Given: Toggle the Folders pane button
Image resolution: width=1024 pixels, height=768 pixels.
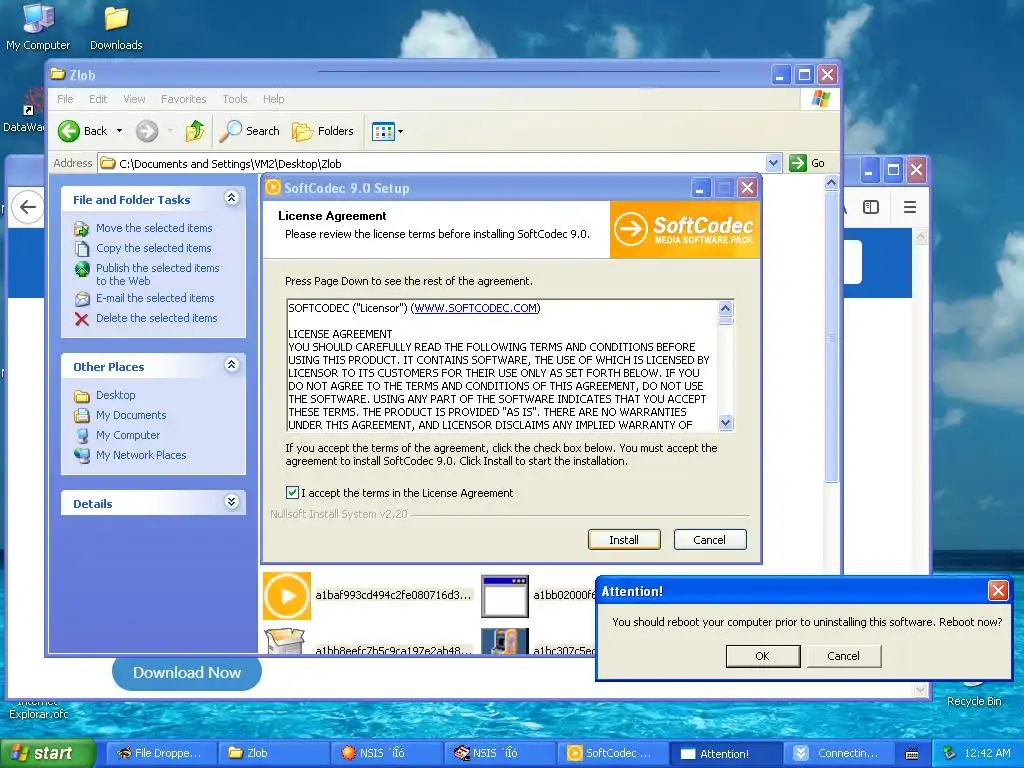Looking at the screenshot, I should click(x=323, y=131).
